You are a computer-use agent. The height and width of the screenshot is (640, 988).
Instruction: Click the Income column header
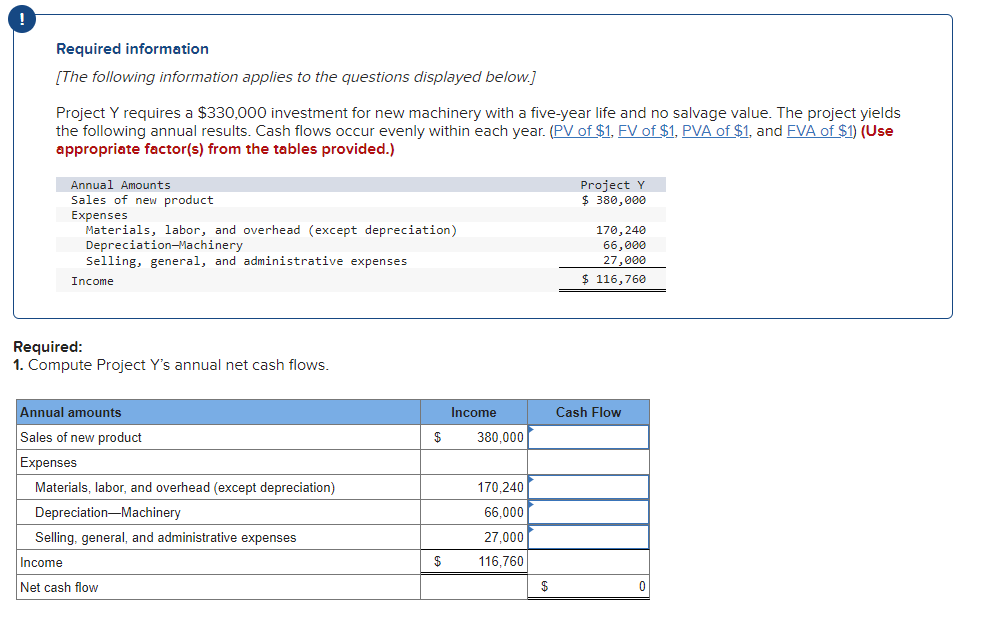(x=474, y=413)
